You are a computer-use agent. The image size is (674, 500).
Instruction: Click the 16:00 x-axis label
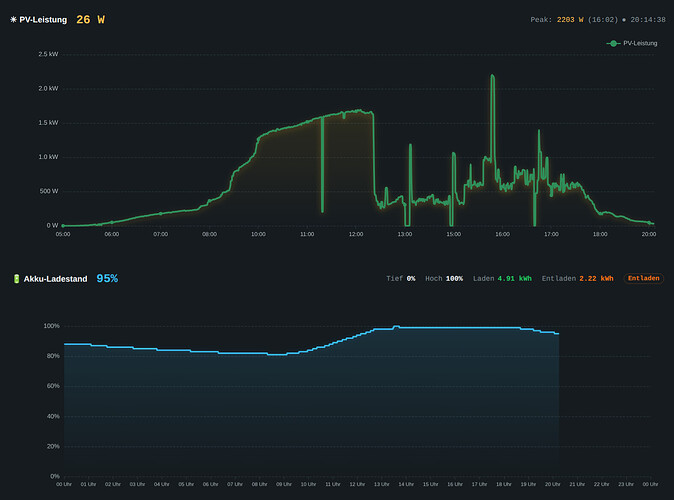tap(502, 234)
